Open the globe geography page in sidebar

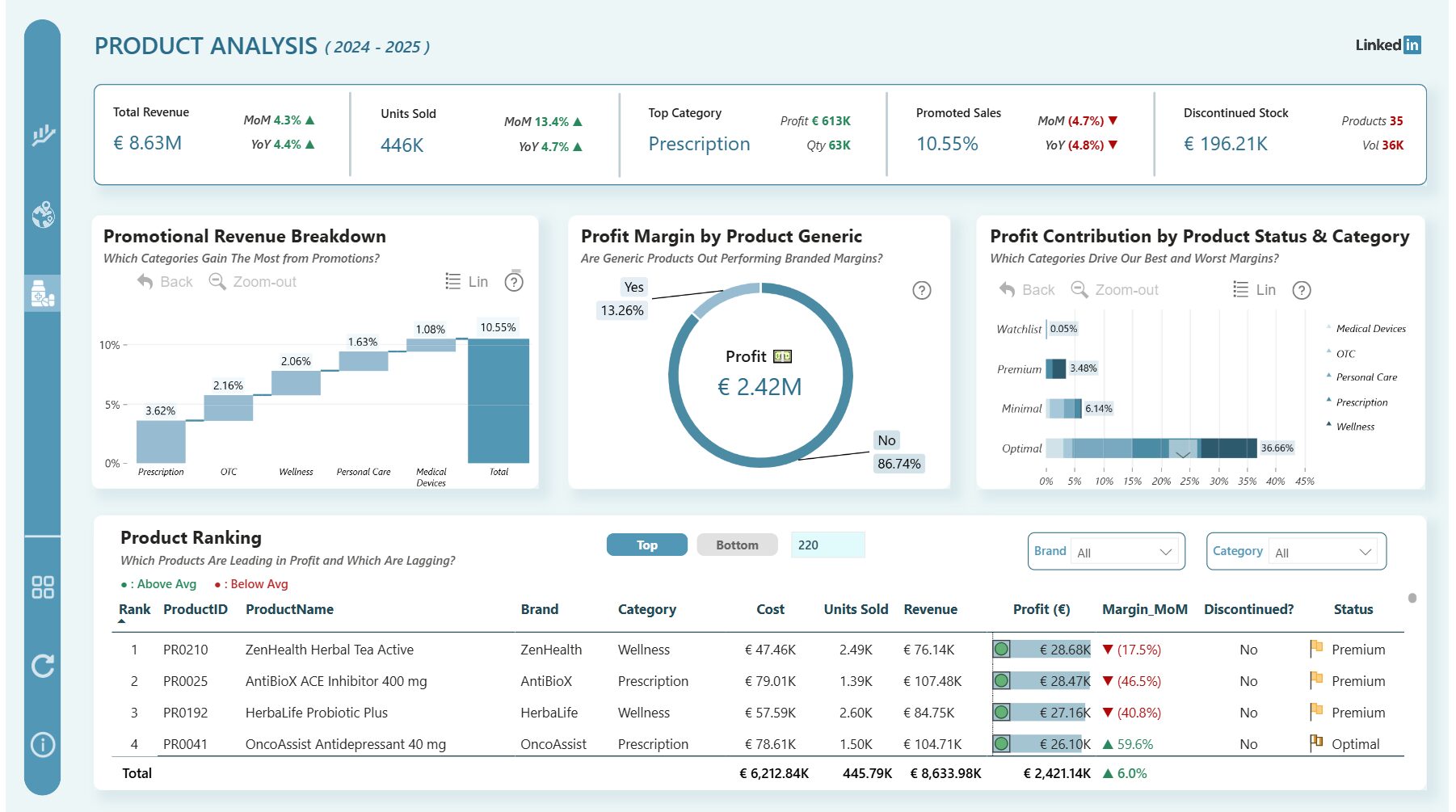[43, 214]
